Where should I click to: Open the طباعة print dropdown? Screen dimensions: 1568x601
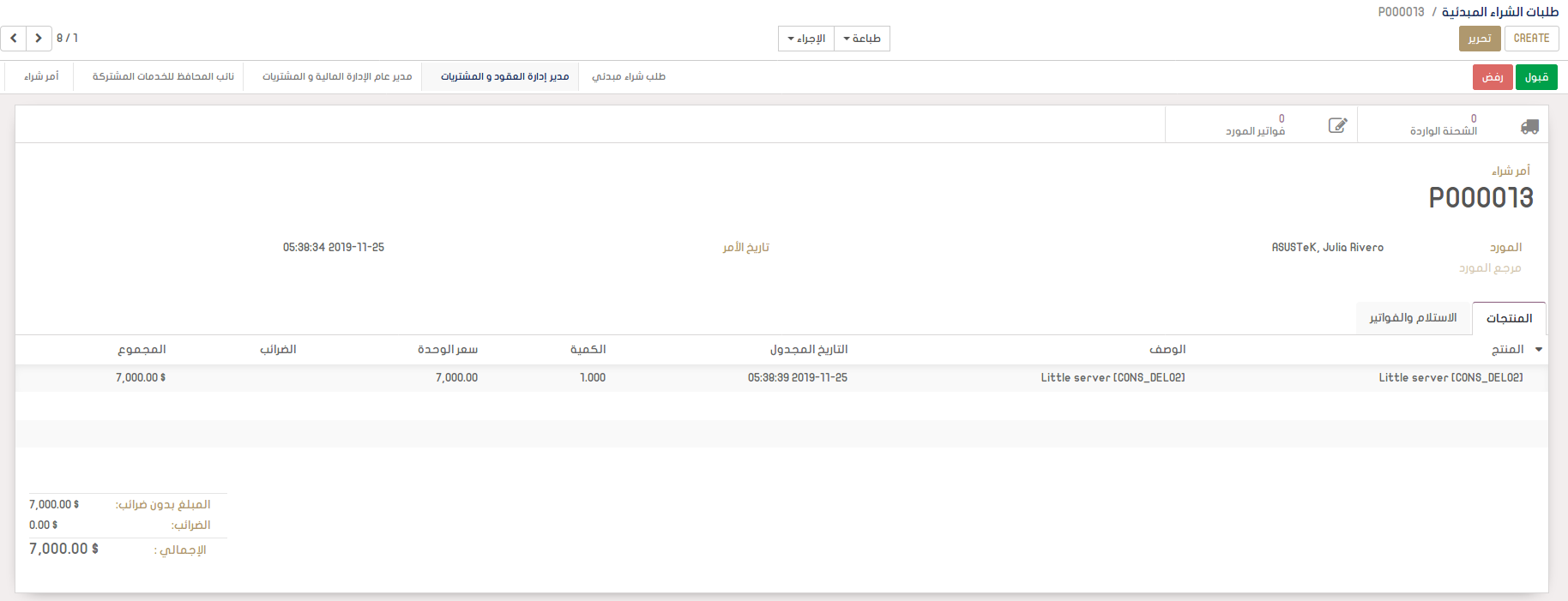point(861,39)
